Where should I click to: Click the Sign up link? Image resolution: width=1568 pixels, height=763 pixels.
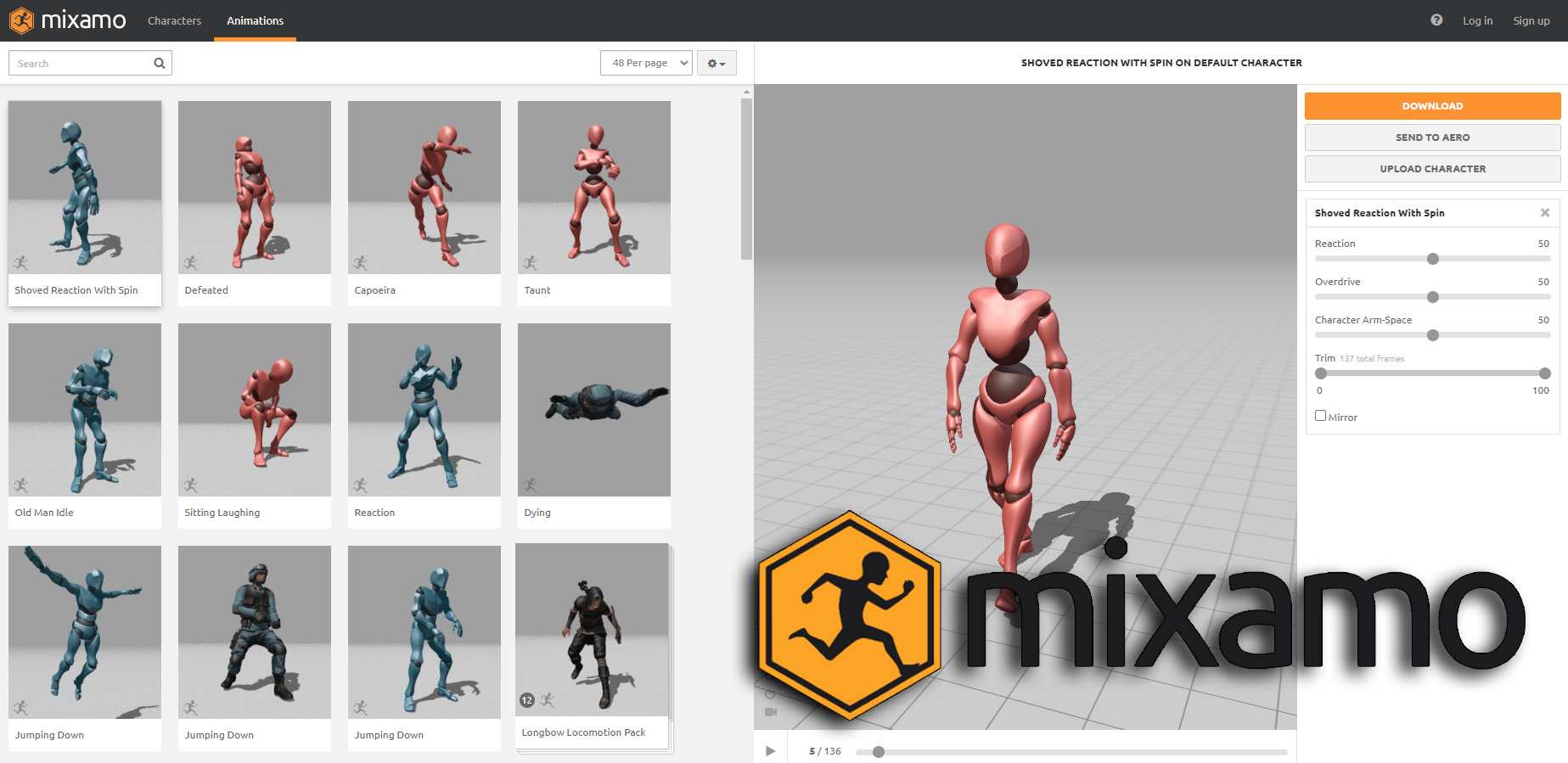(x=1531, y=20)
